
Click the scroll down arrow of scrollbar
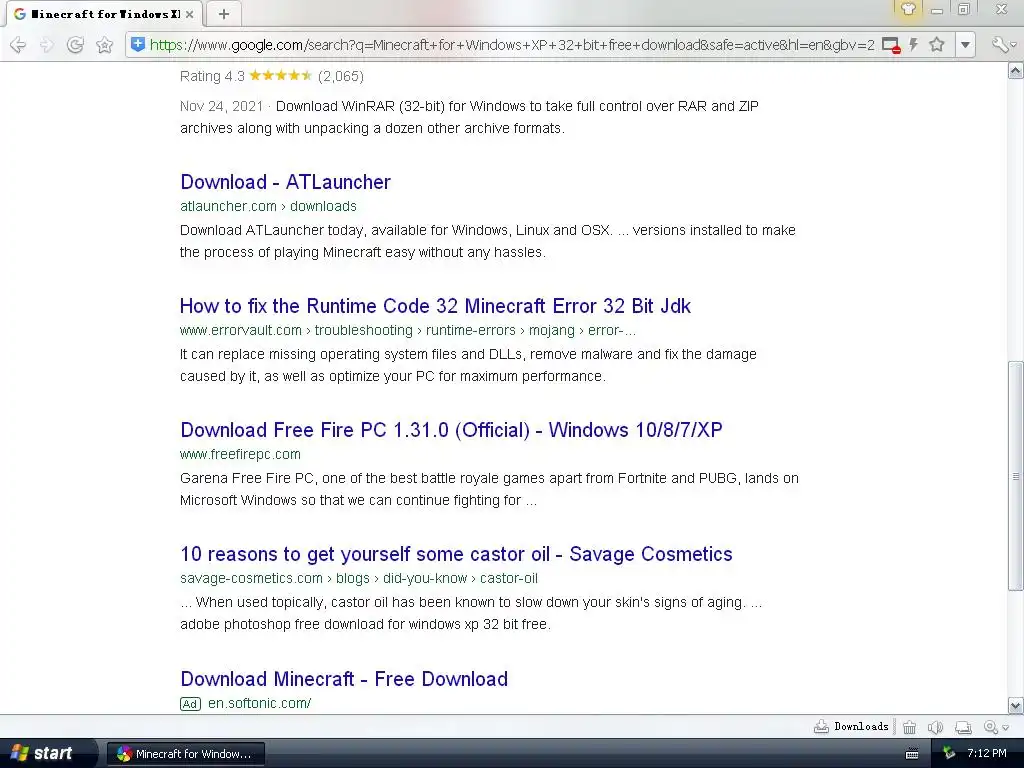(x=1016, y=705)
